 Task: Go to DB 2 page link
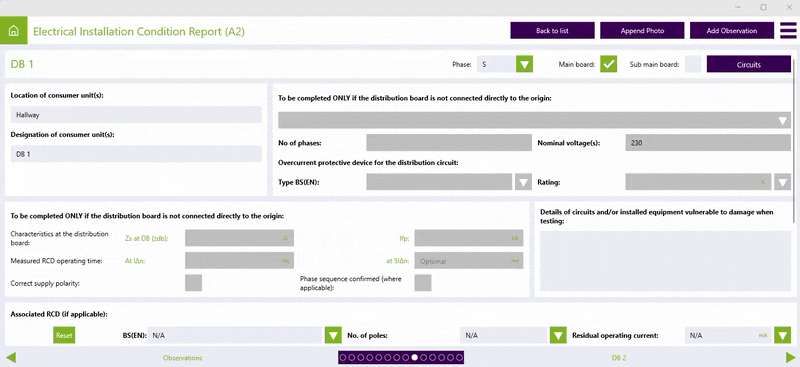tap(619, 358)
